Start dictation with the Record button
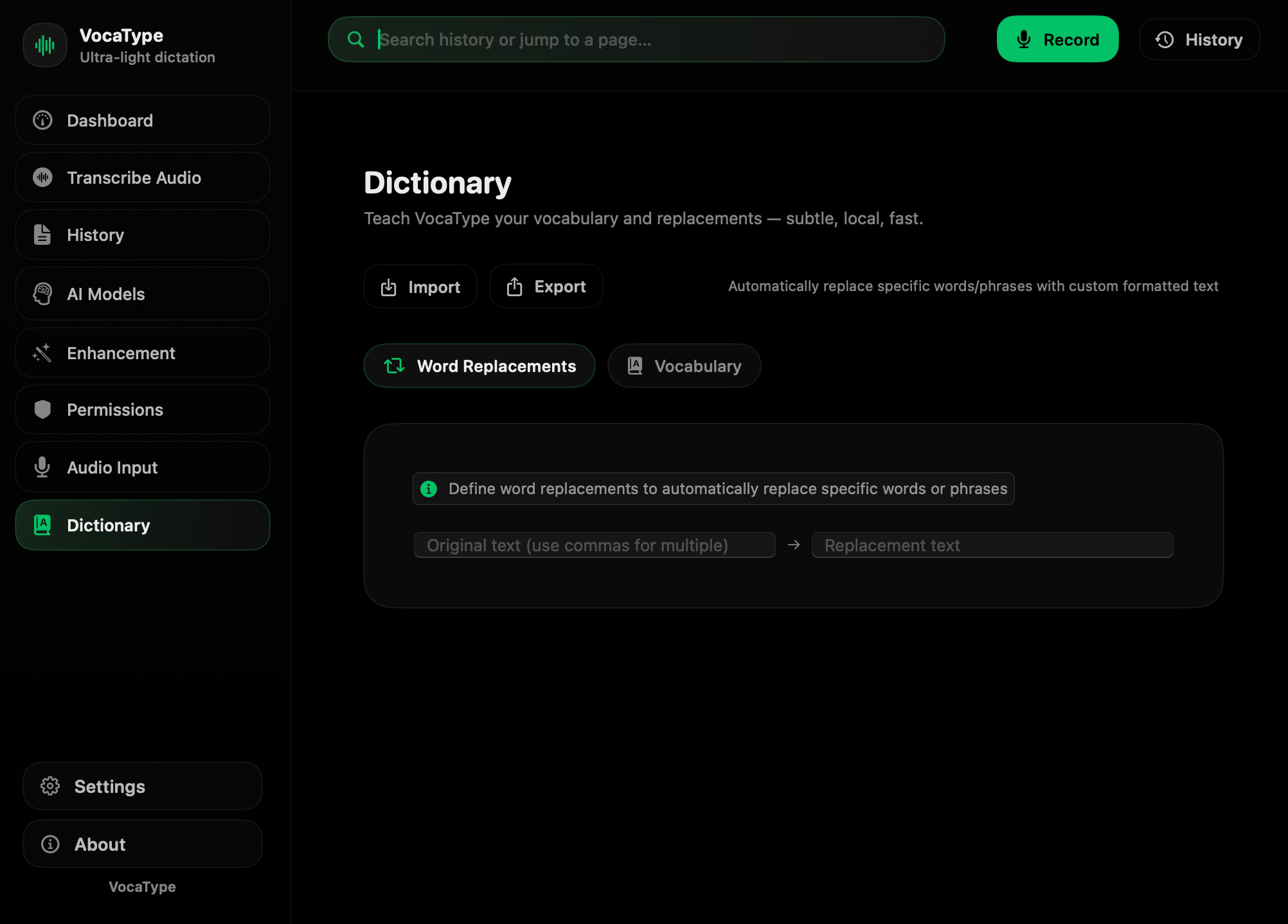Viewport: 1288px width, 924px height. click(1057, 40)
